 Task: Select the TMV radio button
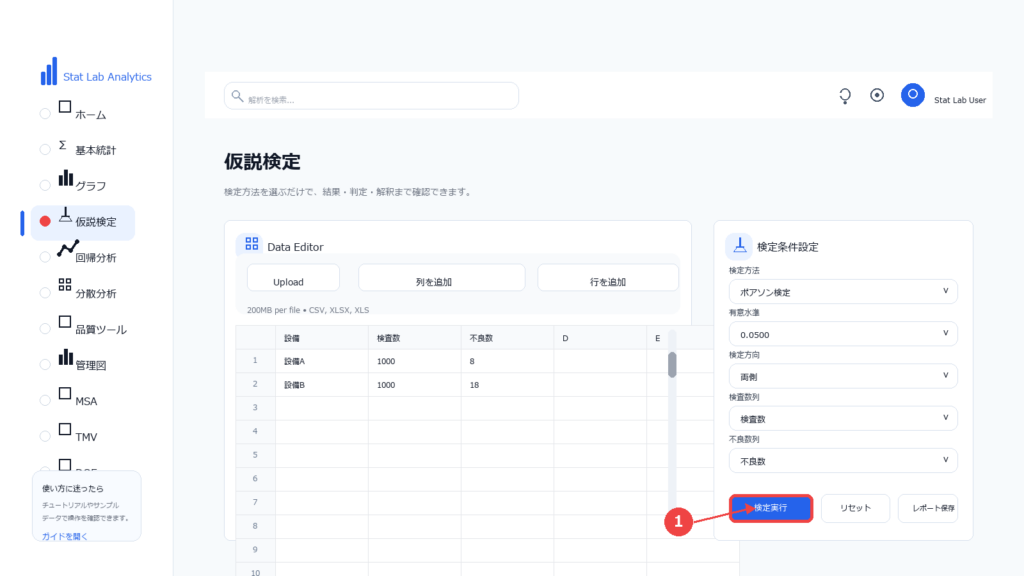click(x=45, y=436)
